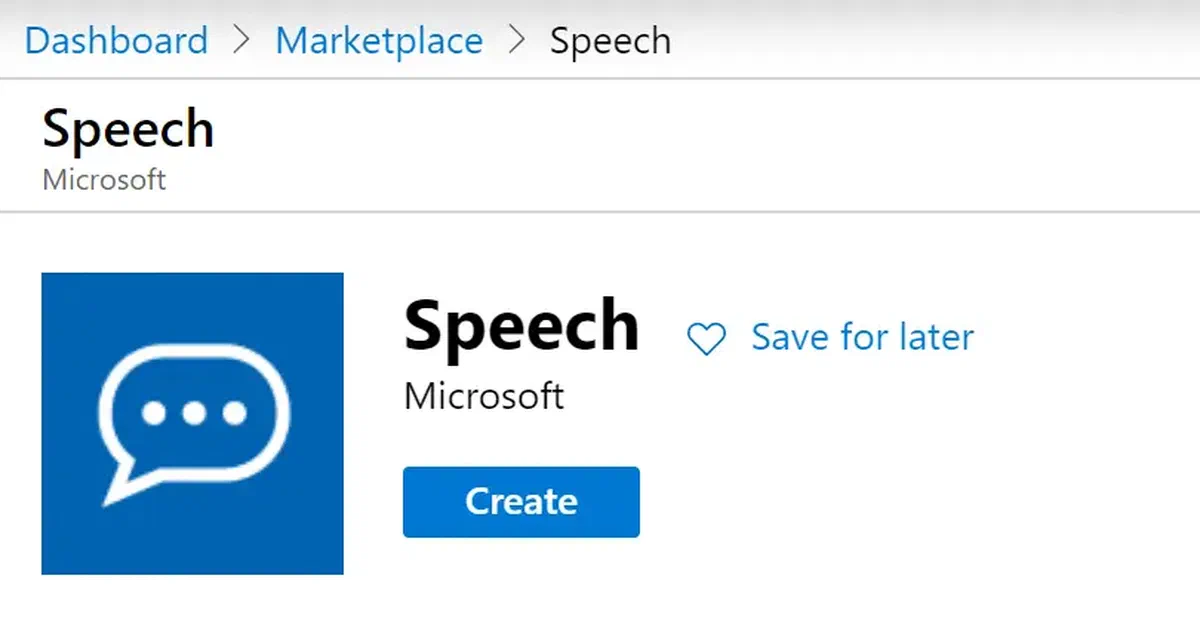Click the chevron after Dashboard in breadcrumb
This screenshot has width=1200, height=640.
pos(240,40)
